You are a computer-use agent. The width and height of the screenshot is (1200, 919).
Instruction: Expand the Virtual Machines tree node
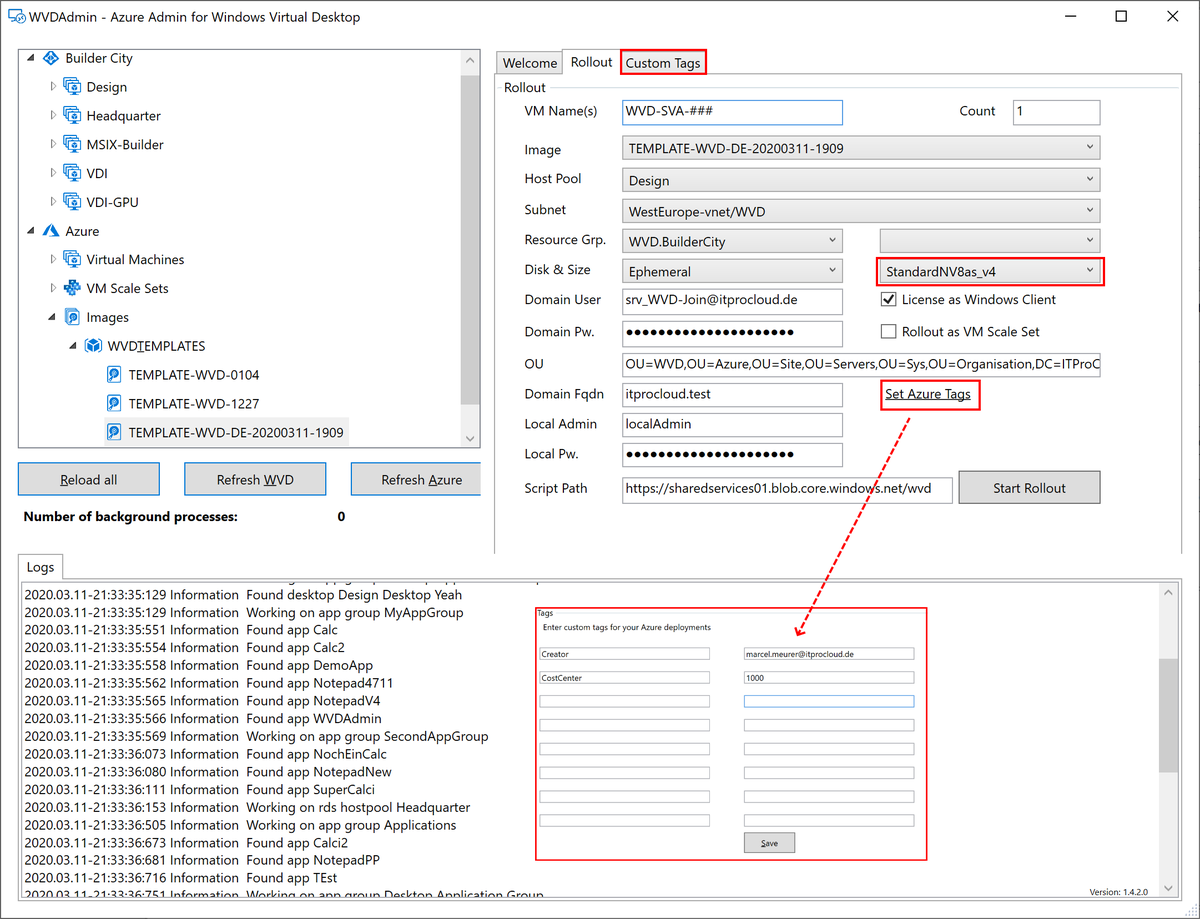pos(53,259)
